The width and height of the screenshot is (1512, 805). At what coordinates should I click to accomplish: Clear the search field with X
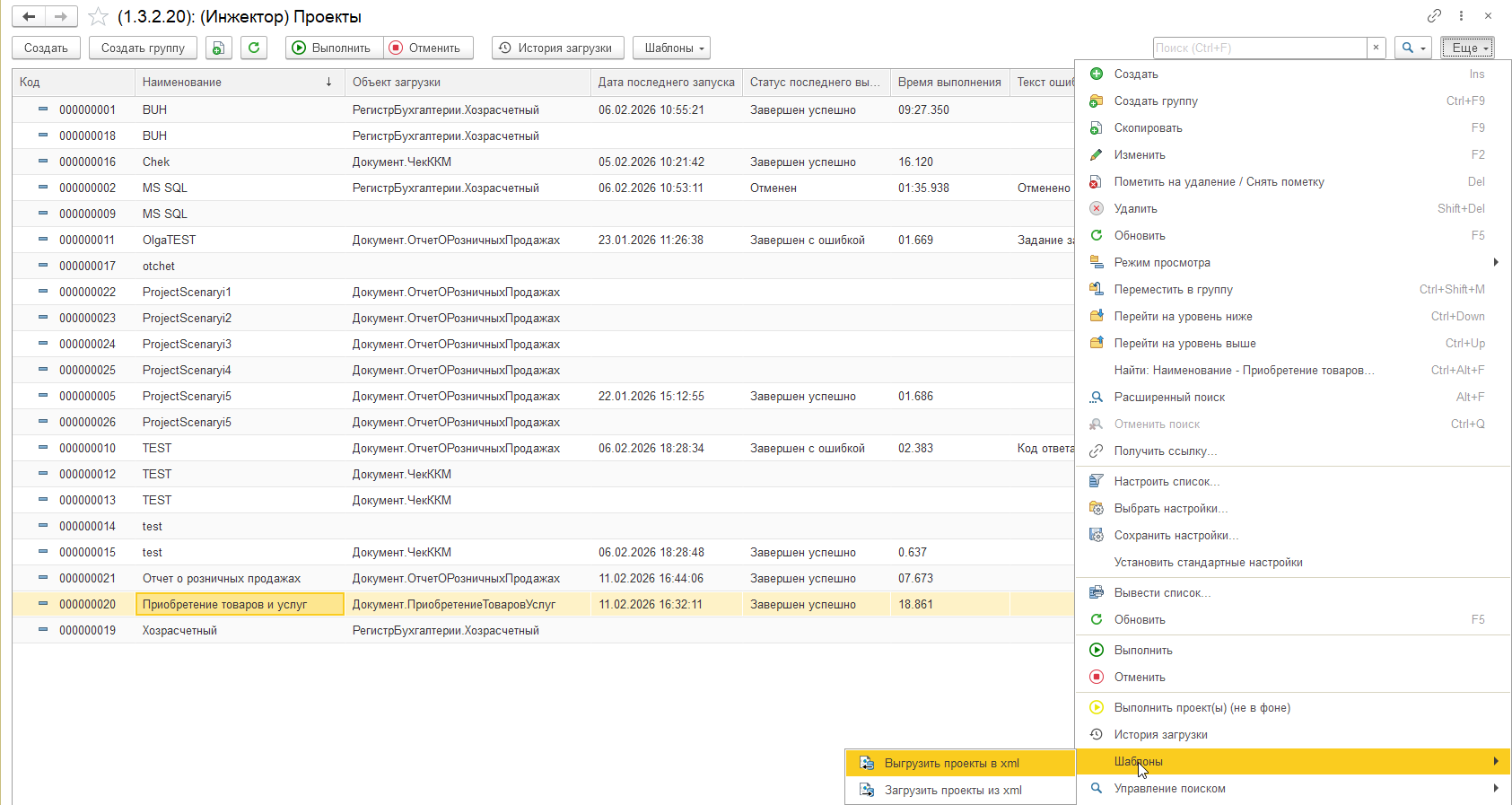(1376, 48)
